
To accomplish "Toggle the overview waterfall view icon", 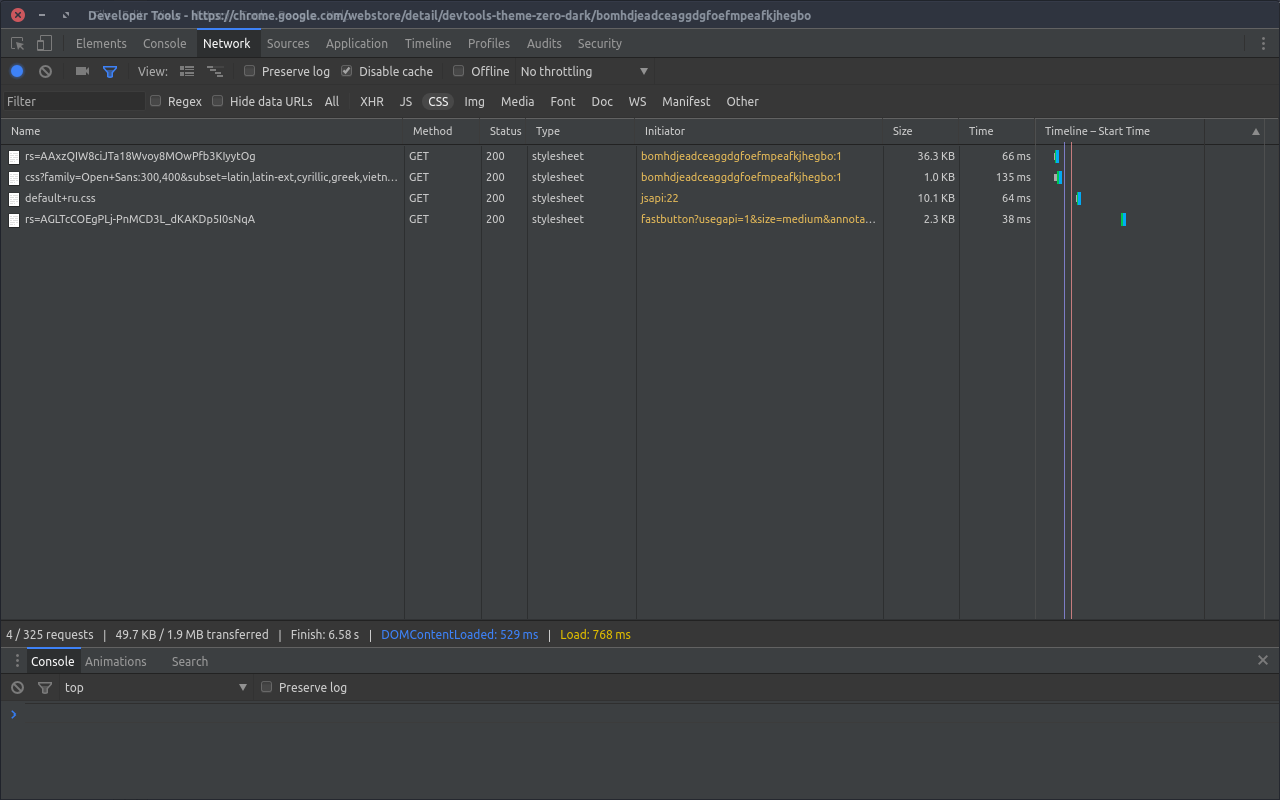I will coord(215,71).
